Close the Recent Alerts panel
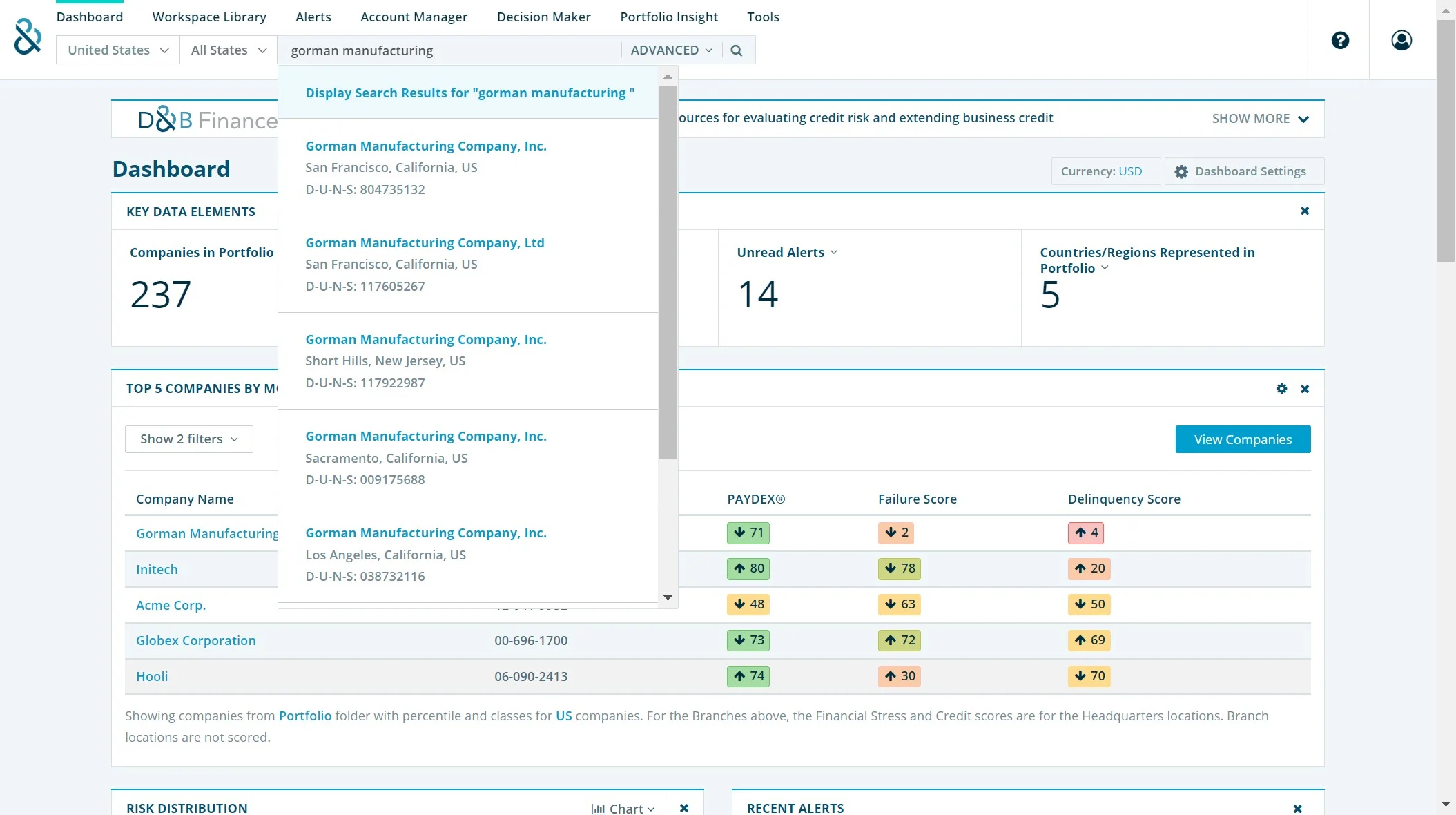1456x815 pixels. pos(1297,808)
